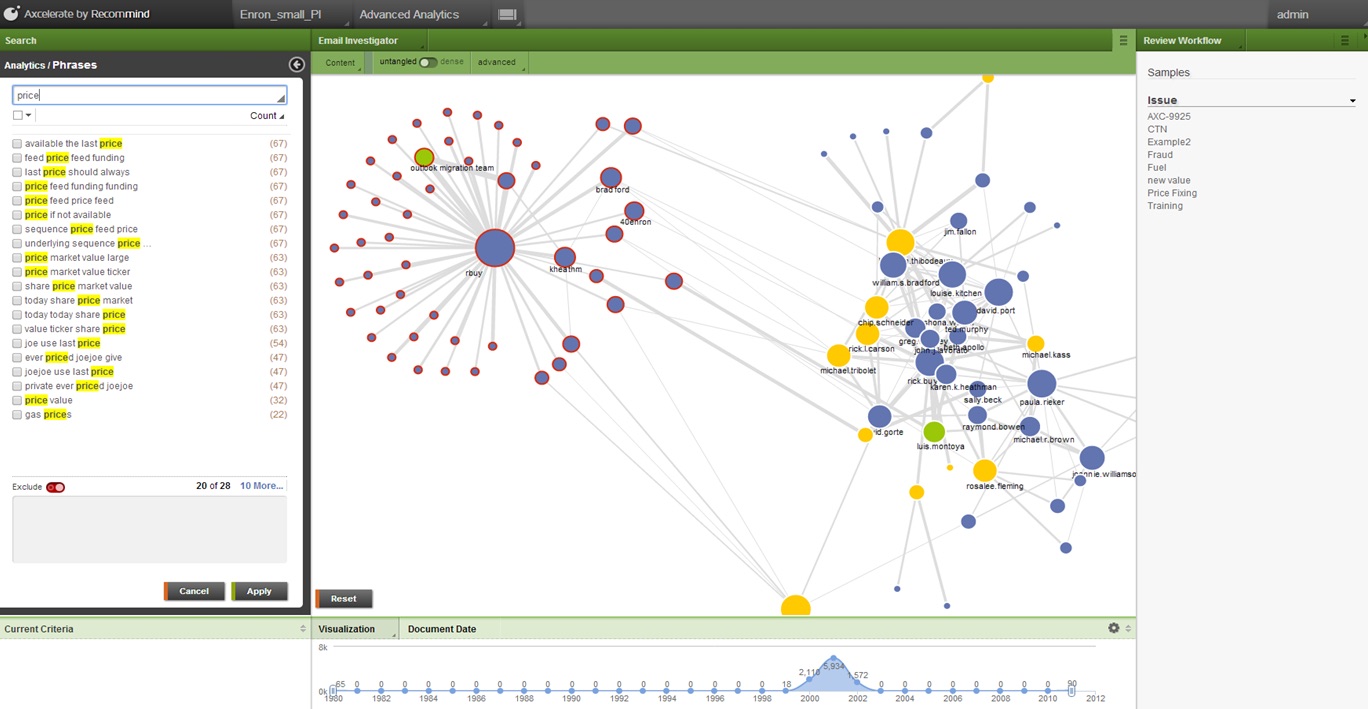Screen dimensions: 1368x709
Task: Load phrases via '10 More...' link
Action: pyautogui.click(x=261, y=486)
